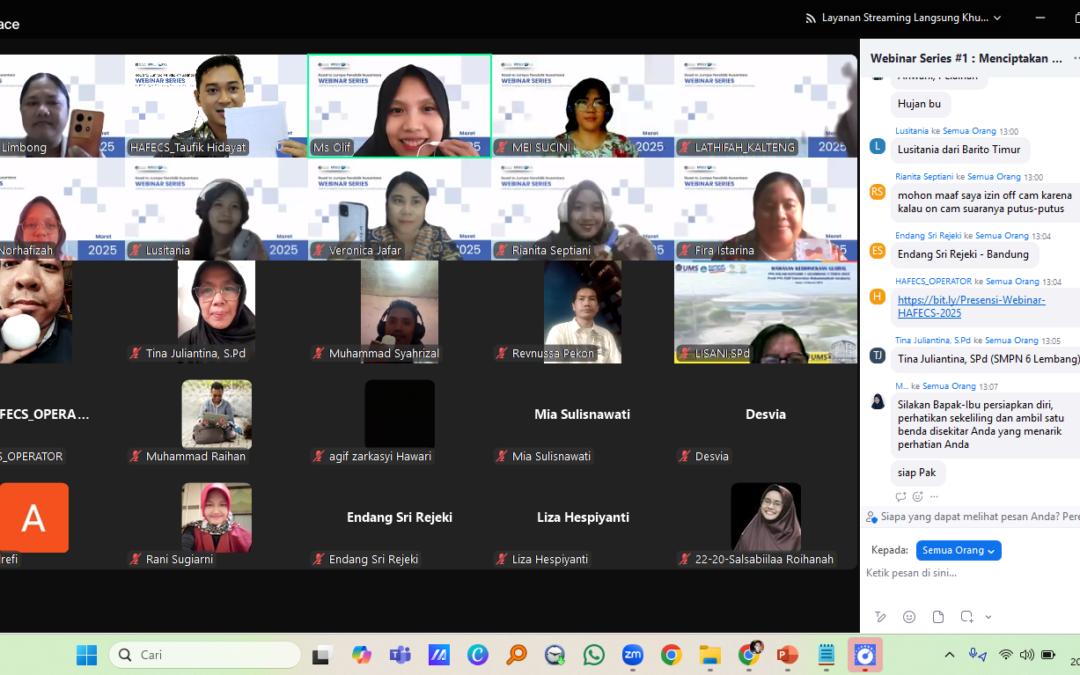Click the Webinar Series #1 chat title
This screenshot has width=1080, height=675.
point(966,59)
